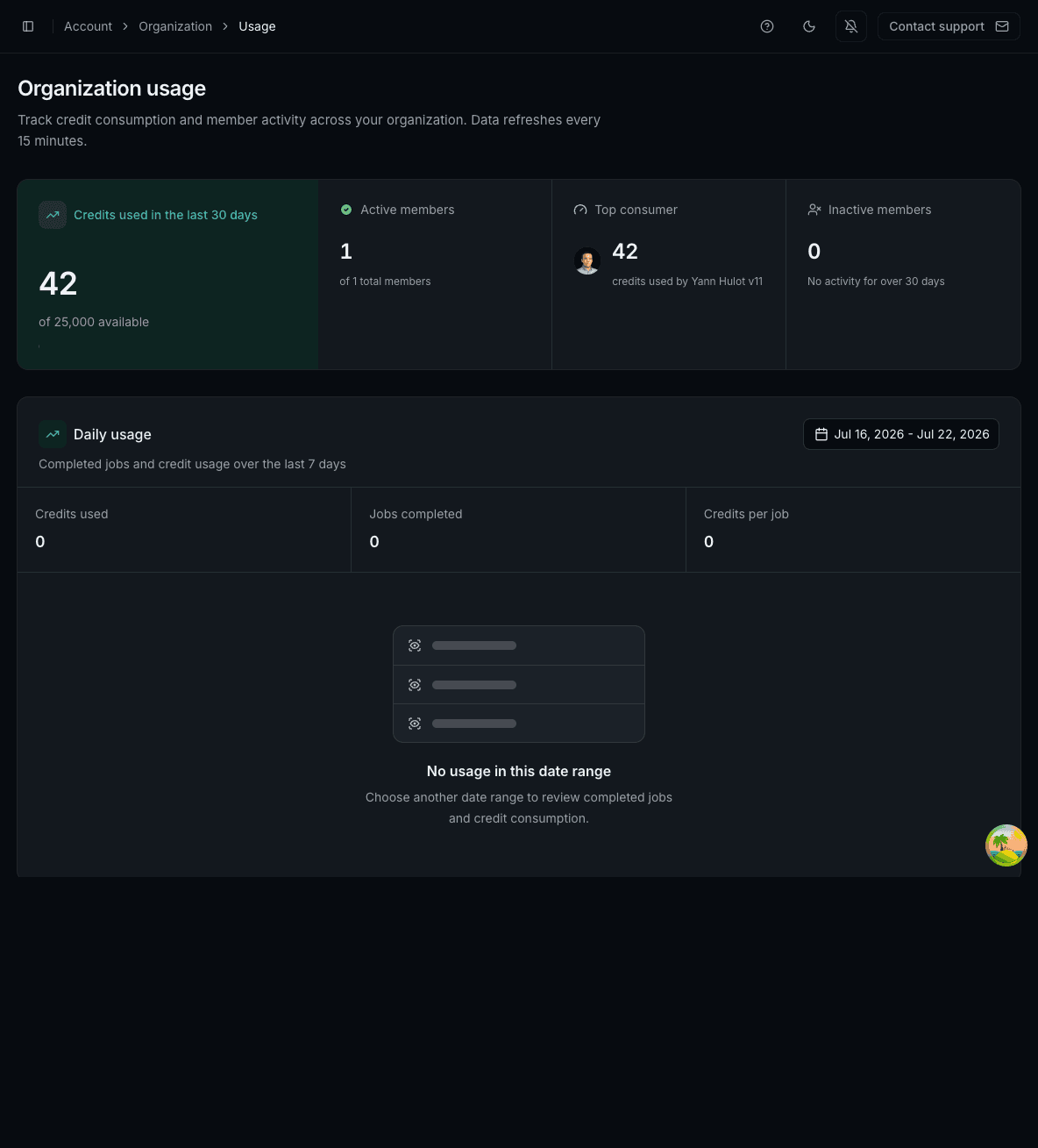Click the 'Top consumer' label
Screen dimensions: 1038x1148
tap(636, 210)
